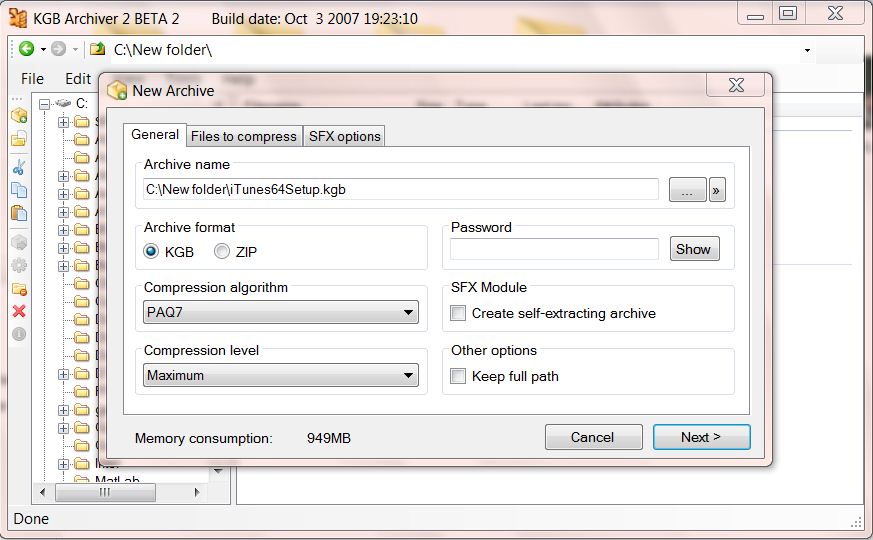Click the red X delete icon
The width and height of the screenshot is (873, 540).
click(x=19, y=311)
